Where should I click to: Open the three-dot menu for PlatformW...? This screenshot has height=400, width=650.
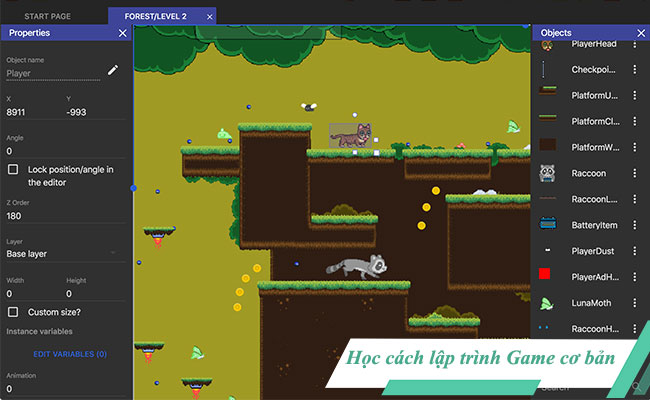[x=634, y=147]
